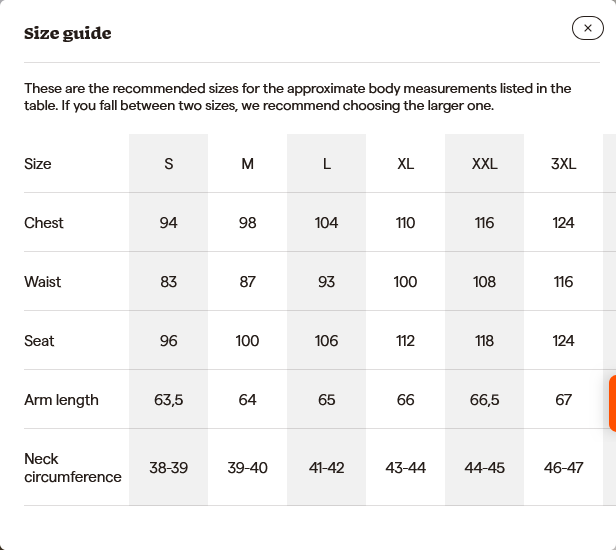Click the XXL size column header
The width and height of the screenshot is (616, 550).
484,164
